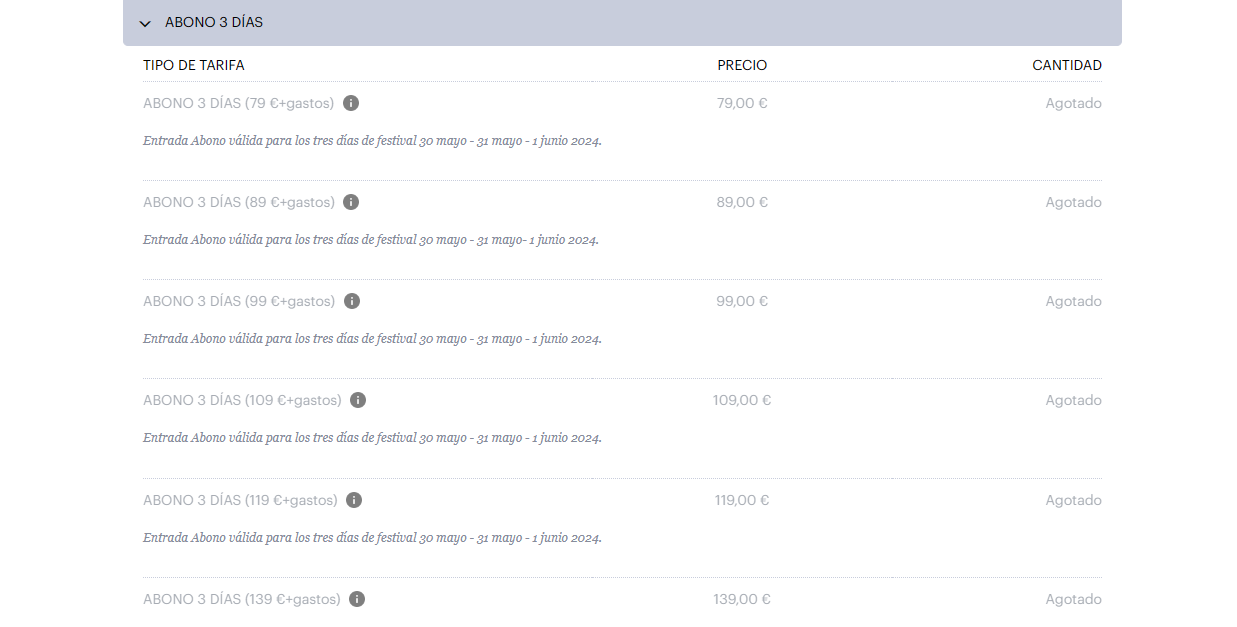Click ABONO 3 DÍAS (139 €+gastos) label
This screenshot has width=1237, height=627.
click(x=242, y=599)
